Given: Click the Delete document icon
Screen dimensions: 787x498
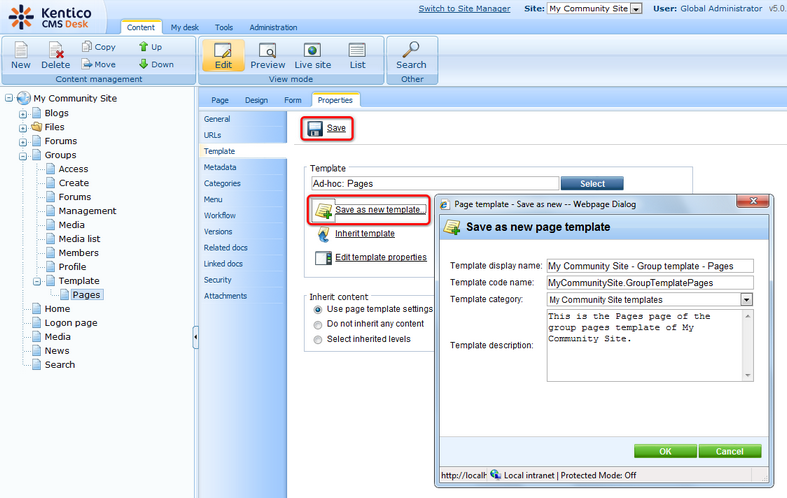Looking at the screenshot, I should tap(56, 50).
